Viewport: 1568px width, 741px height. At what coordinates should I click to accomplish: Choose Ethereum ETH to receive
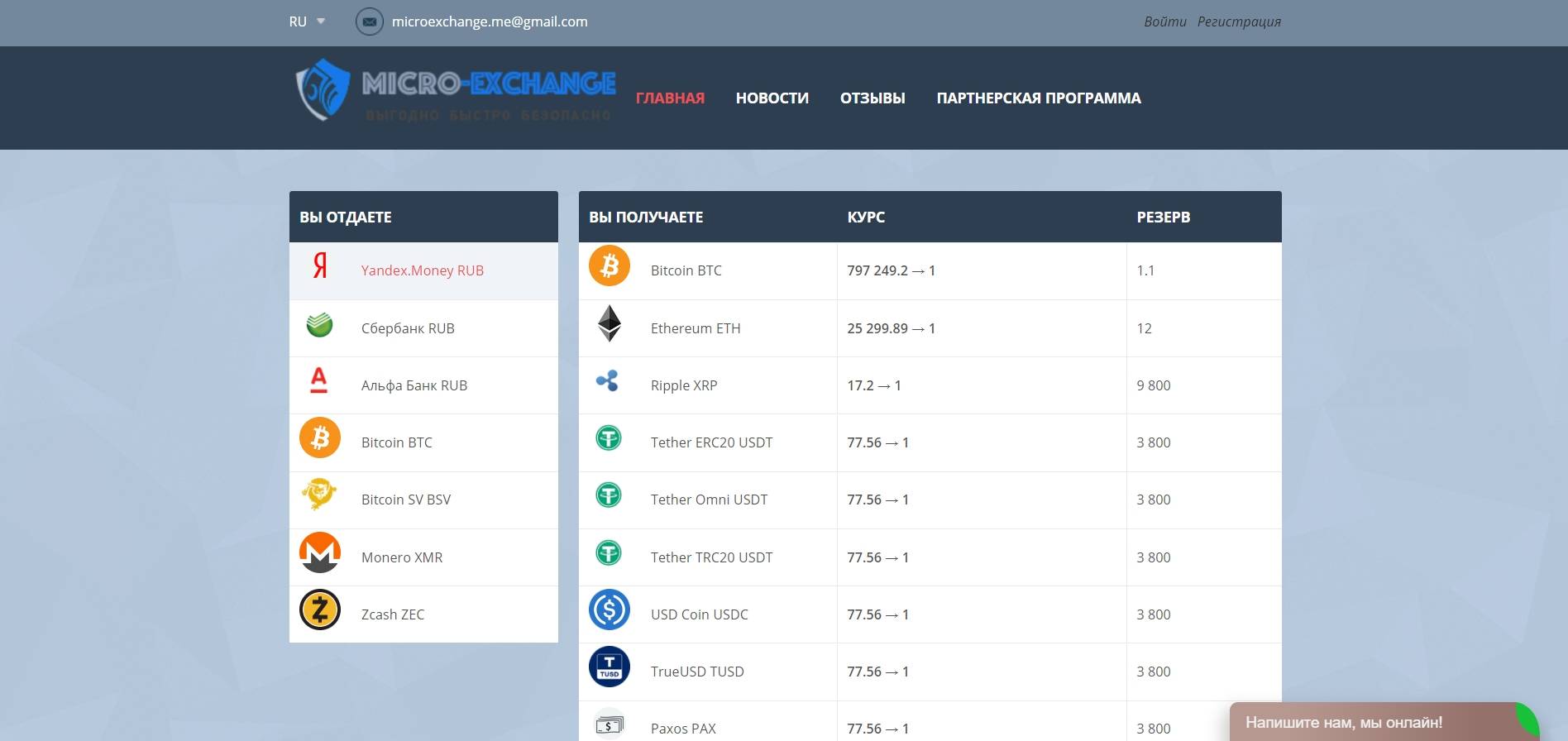[x=696, y=328]
